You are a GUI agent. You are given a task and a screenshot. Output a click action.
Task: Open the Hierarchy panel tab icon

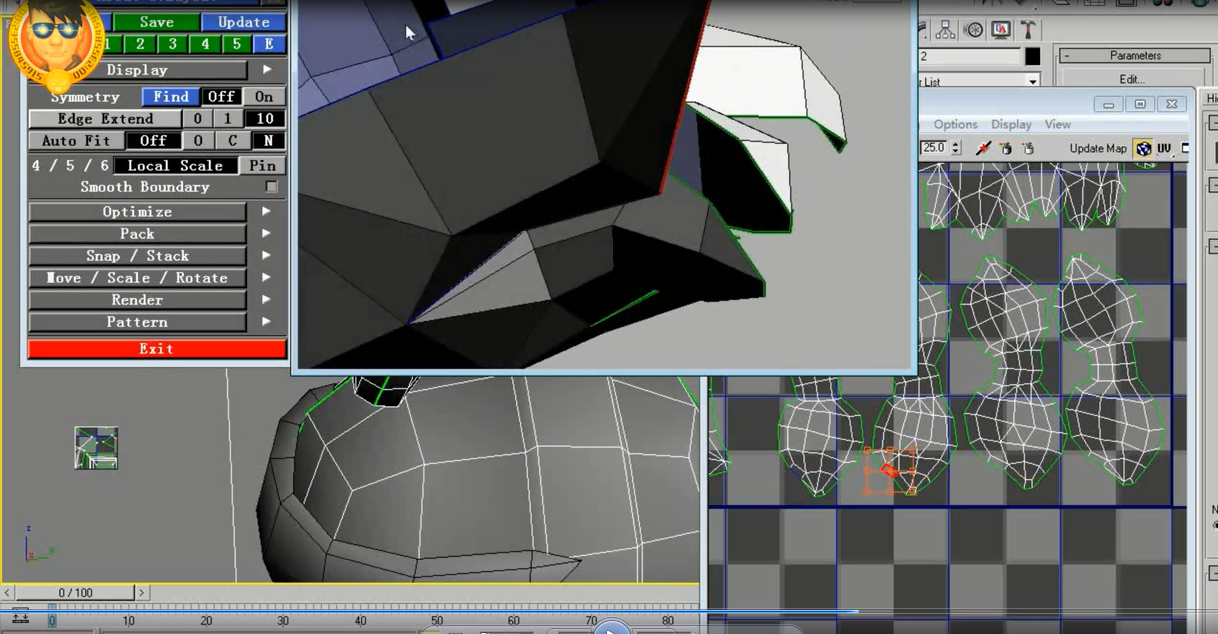pos(945,31)
